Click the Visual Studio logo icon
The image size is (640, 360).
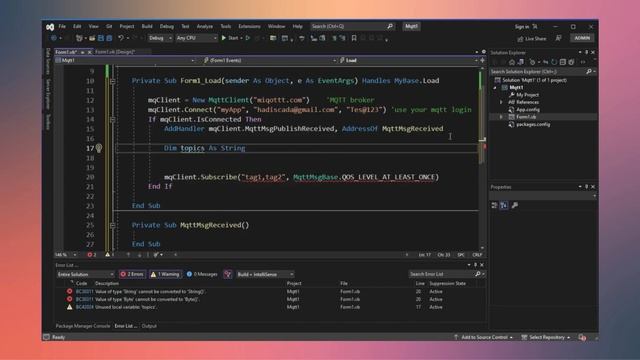click(x=50, y=27)
